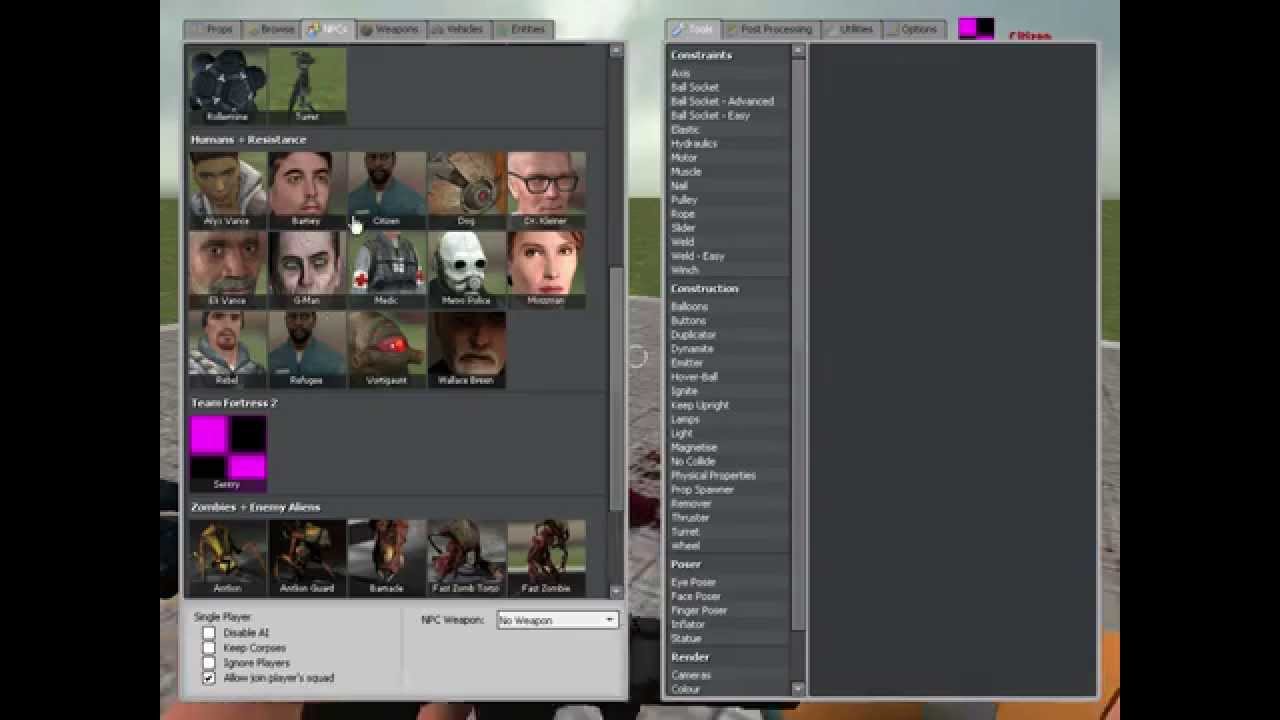This screenshot has width=1280, height=720.
Task: Spawn the Vortigaunt NPC
Action: [x=387, y=349]
